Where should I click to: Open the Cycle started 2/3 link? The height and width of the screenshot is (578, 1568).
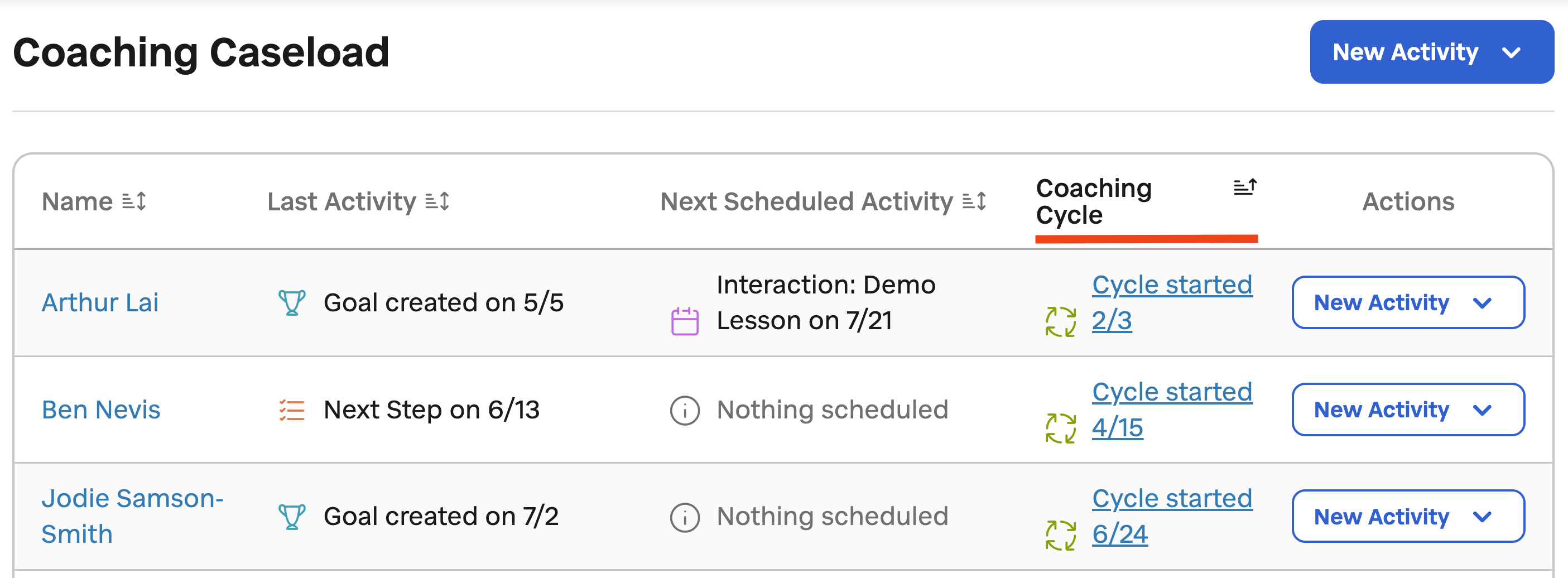point(1172,302)
